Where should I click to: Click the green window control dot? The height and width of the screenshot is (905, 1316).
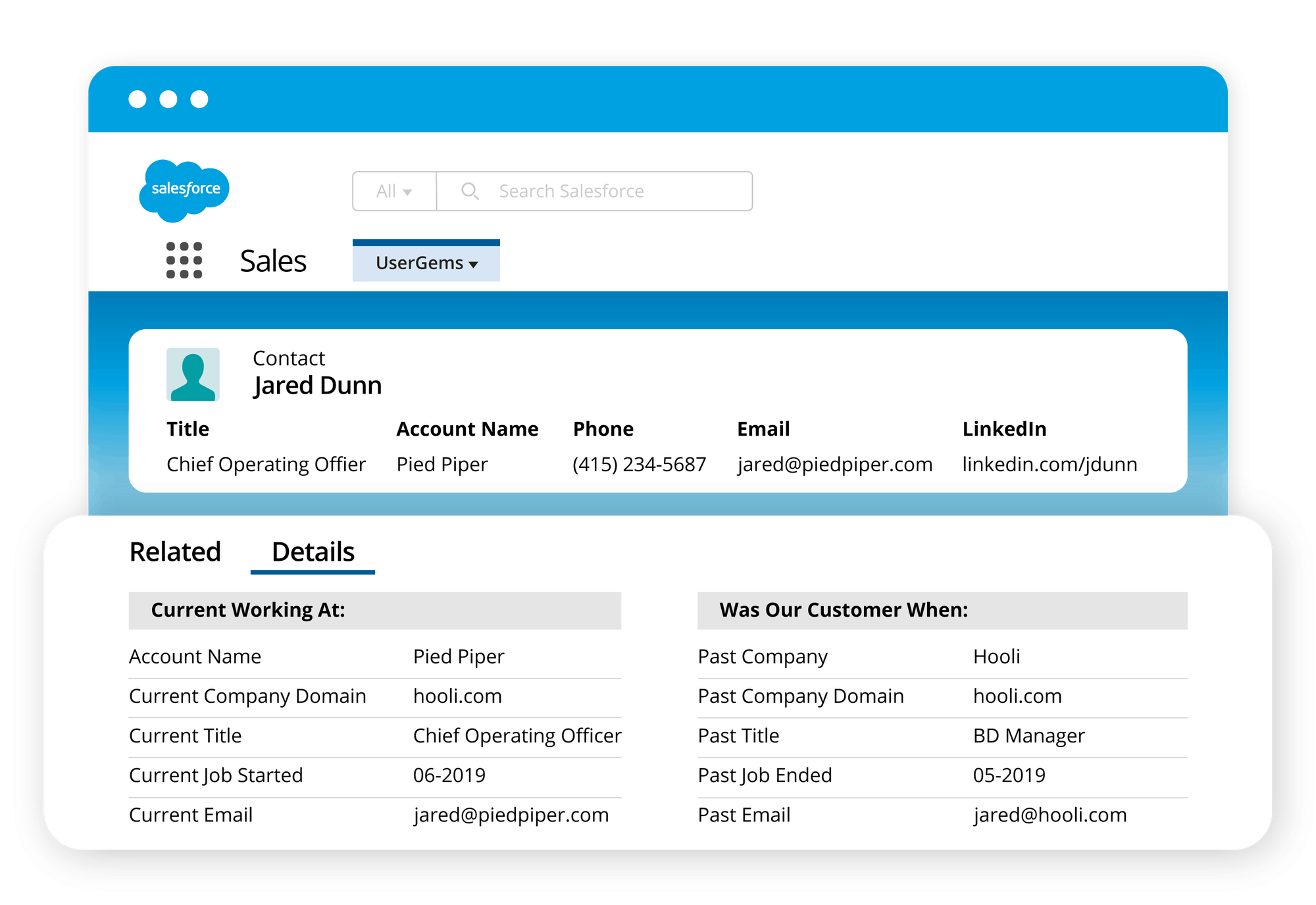pos(201,99)
